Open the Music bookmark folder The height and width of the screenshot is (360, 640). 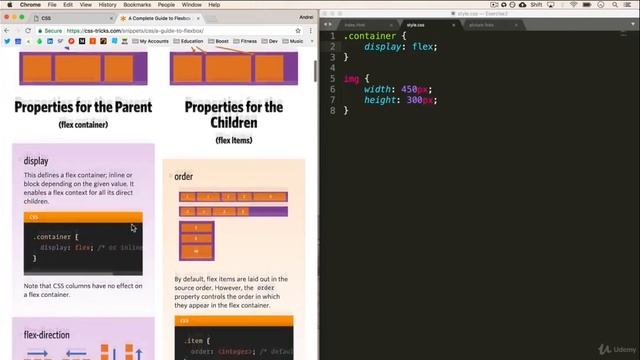click(x=293, y=41)
